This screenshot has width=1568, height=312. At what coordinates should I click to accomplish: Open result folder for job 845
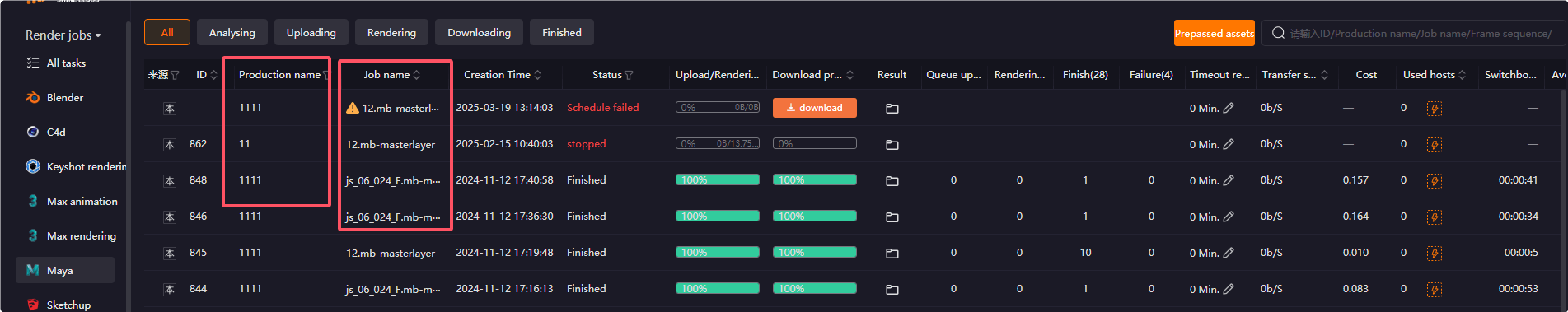coord(892,254)
